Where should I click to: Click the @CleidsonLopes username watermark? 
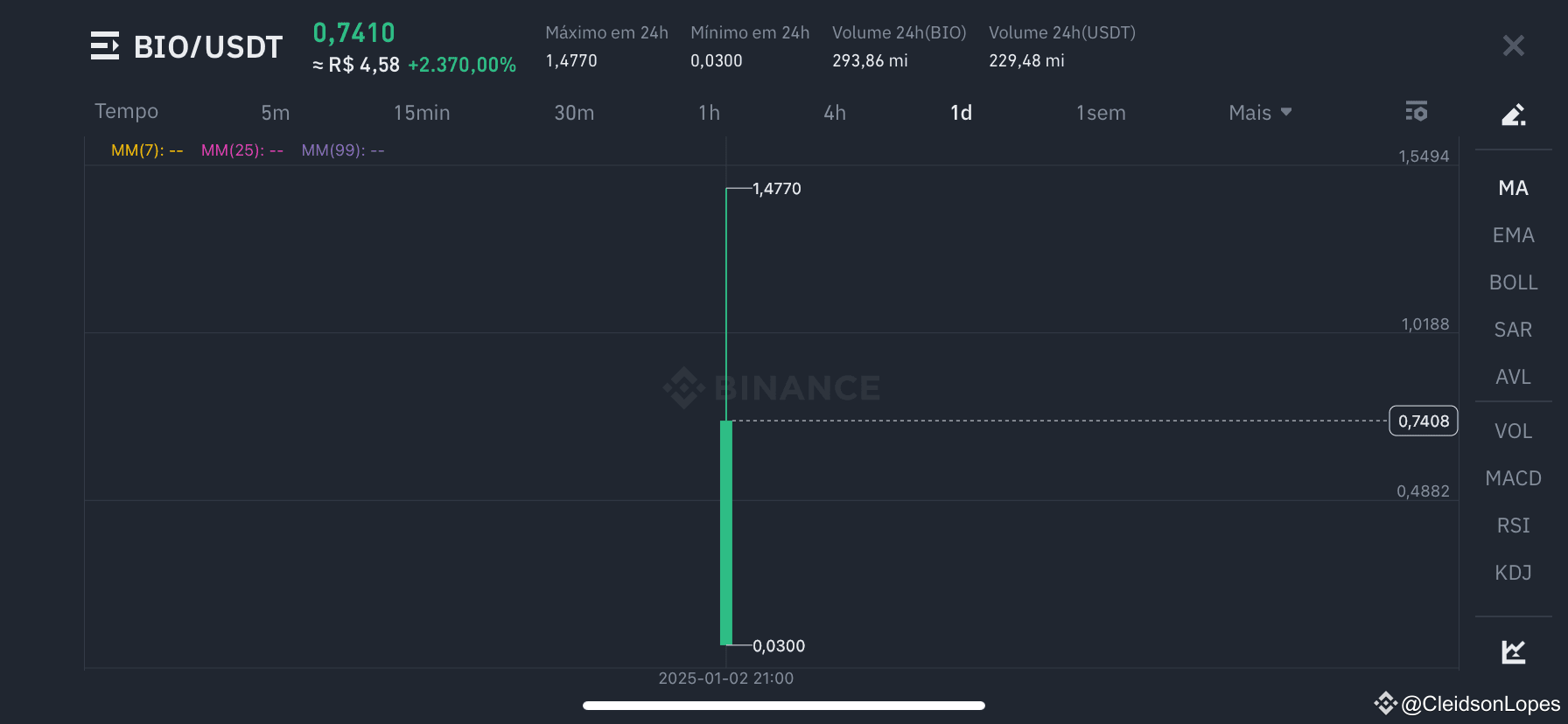tap(1480, 704)
